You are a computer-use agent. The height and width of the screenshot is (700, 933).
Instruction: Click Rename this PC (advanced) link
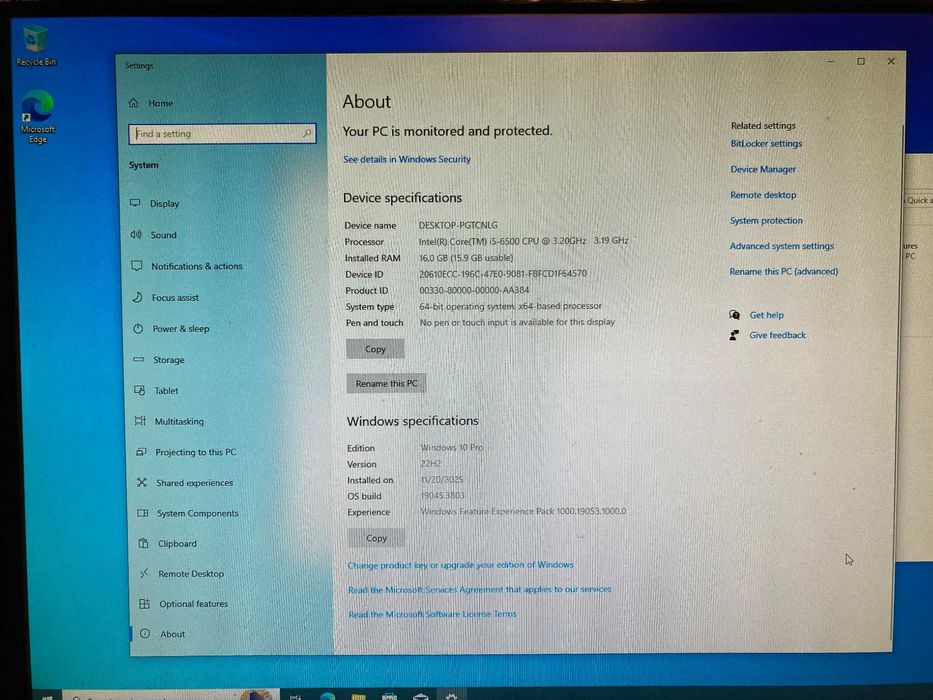[x=783, y=271]
